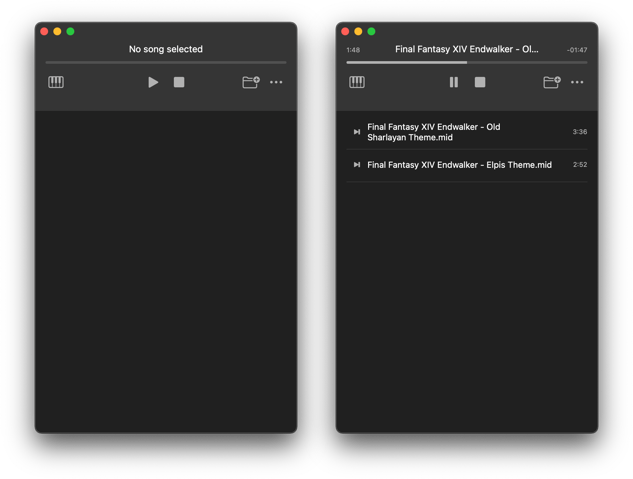Close the left window with red button
The height and width of the screenshot is (479, 633).
44,31
